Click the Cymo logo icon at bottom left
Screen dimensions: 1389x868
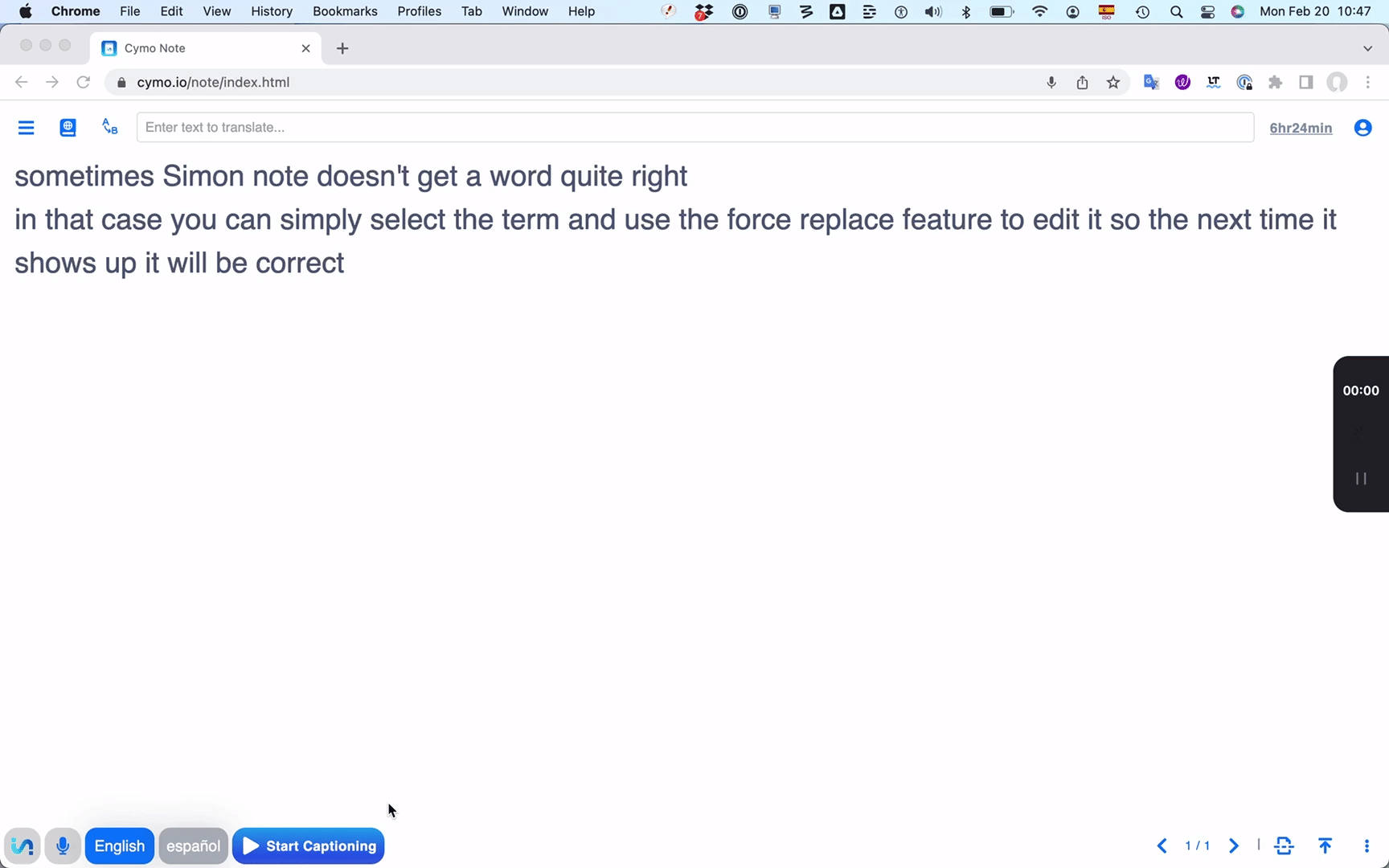coord(23,845)
